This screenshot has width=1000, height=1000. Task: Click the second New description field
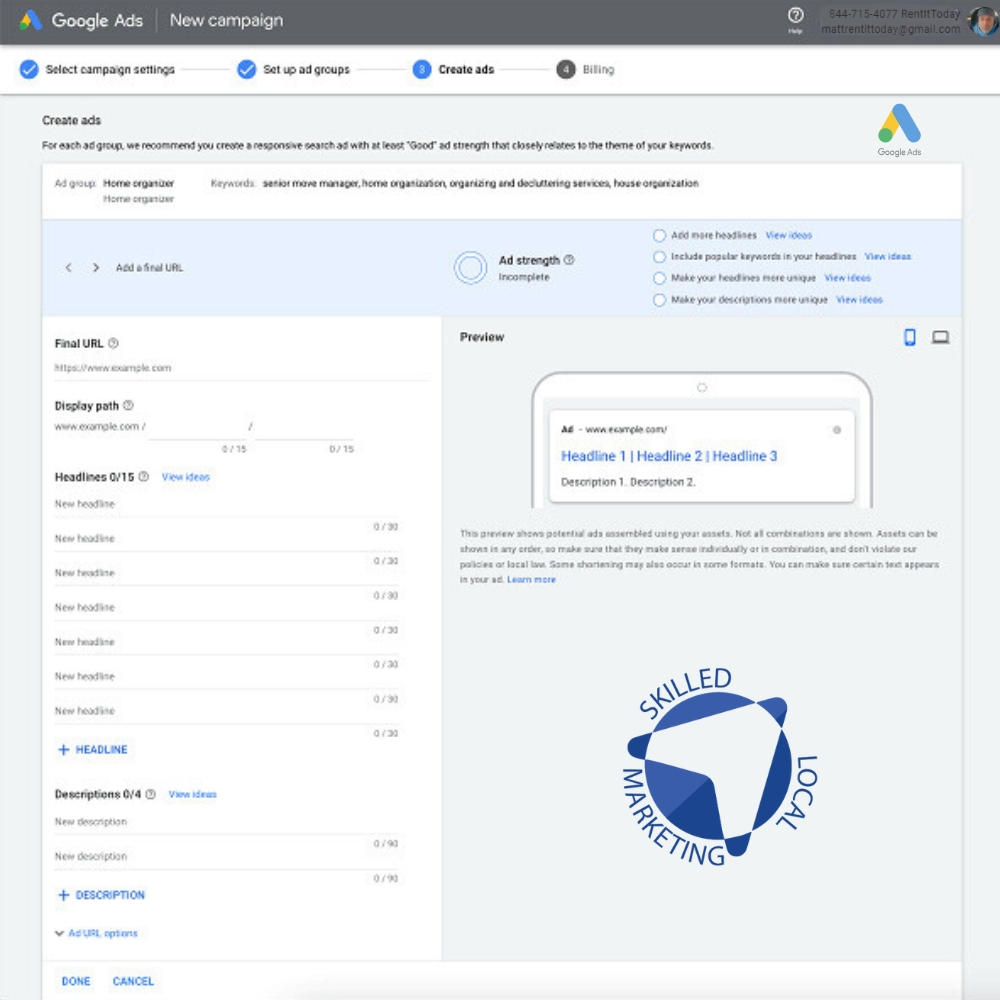[226, 857]
